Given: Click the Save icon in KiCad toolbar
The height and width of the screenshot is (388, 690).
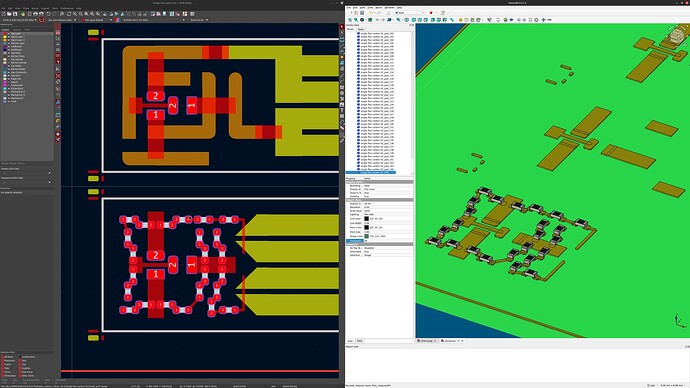Looking at the screenshot, I should [x=15, y=14].
